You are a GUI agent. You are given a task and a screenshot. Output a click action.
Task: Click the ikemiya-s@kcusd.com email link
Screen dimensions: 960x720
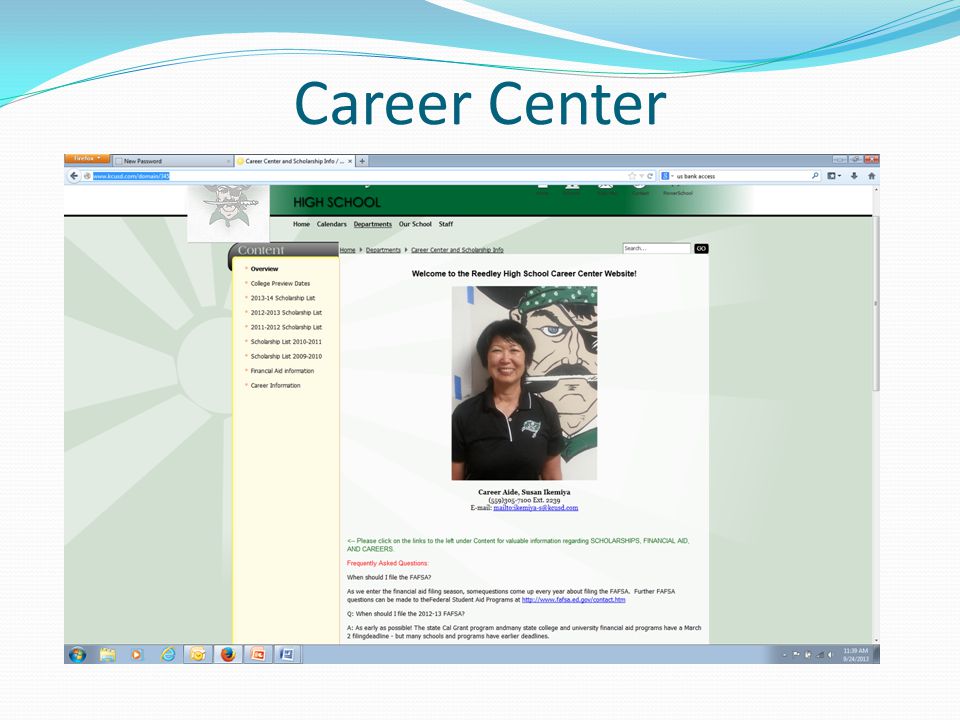(x=536, y=508)
